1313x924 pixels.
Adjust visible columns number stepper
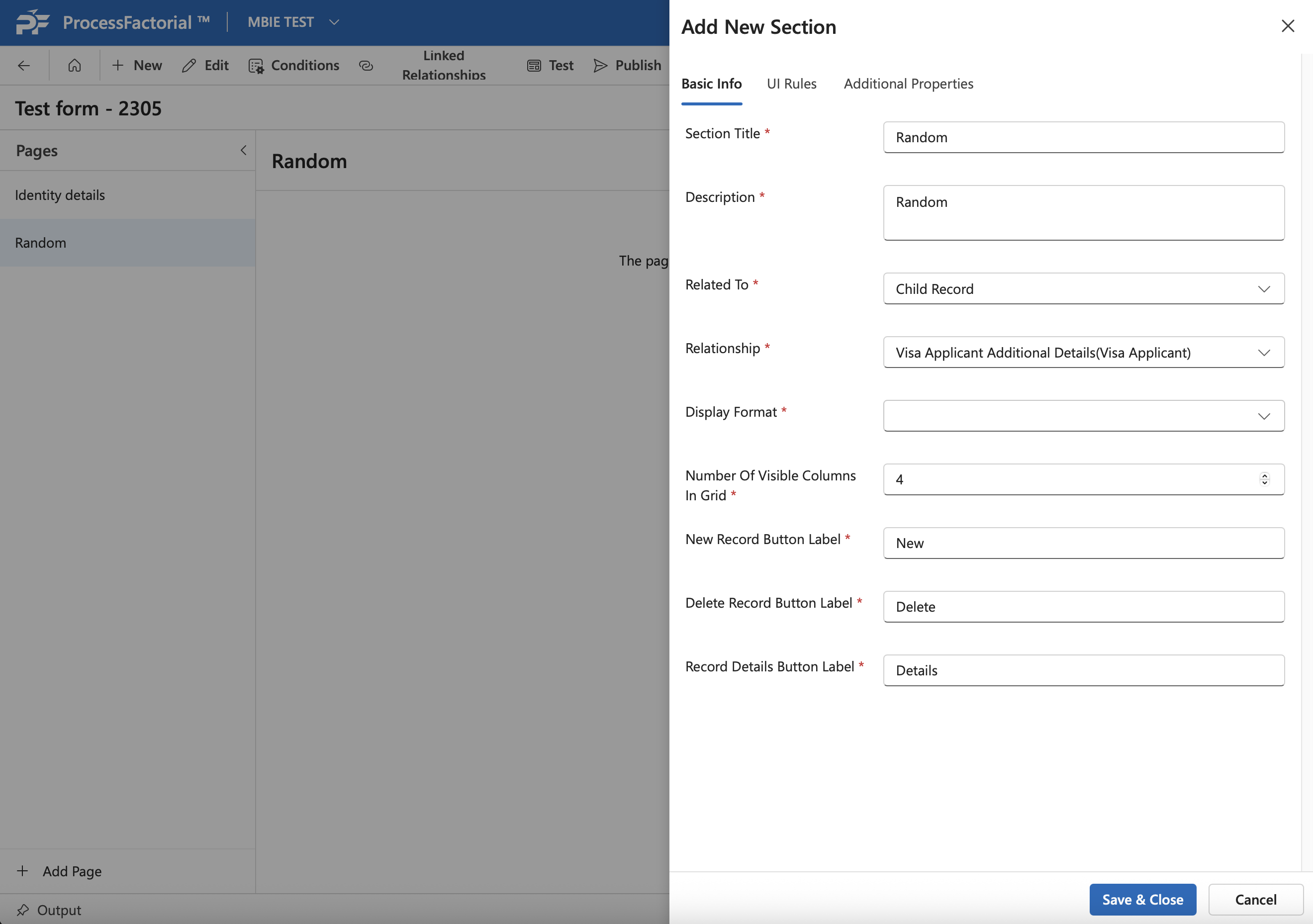[x=1264, y=479]
